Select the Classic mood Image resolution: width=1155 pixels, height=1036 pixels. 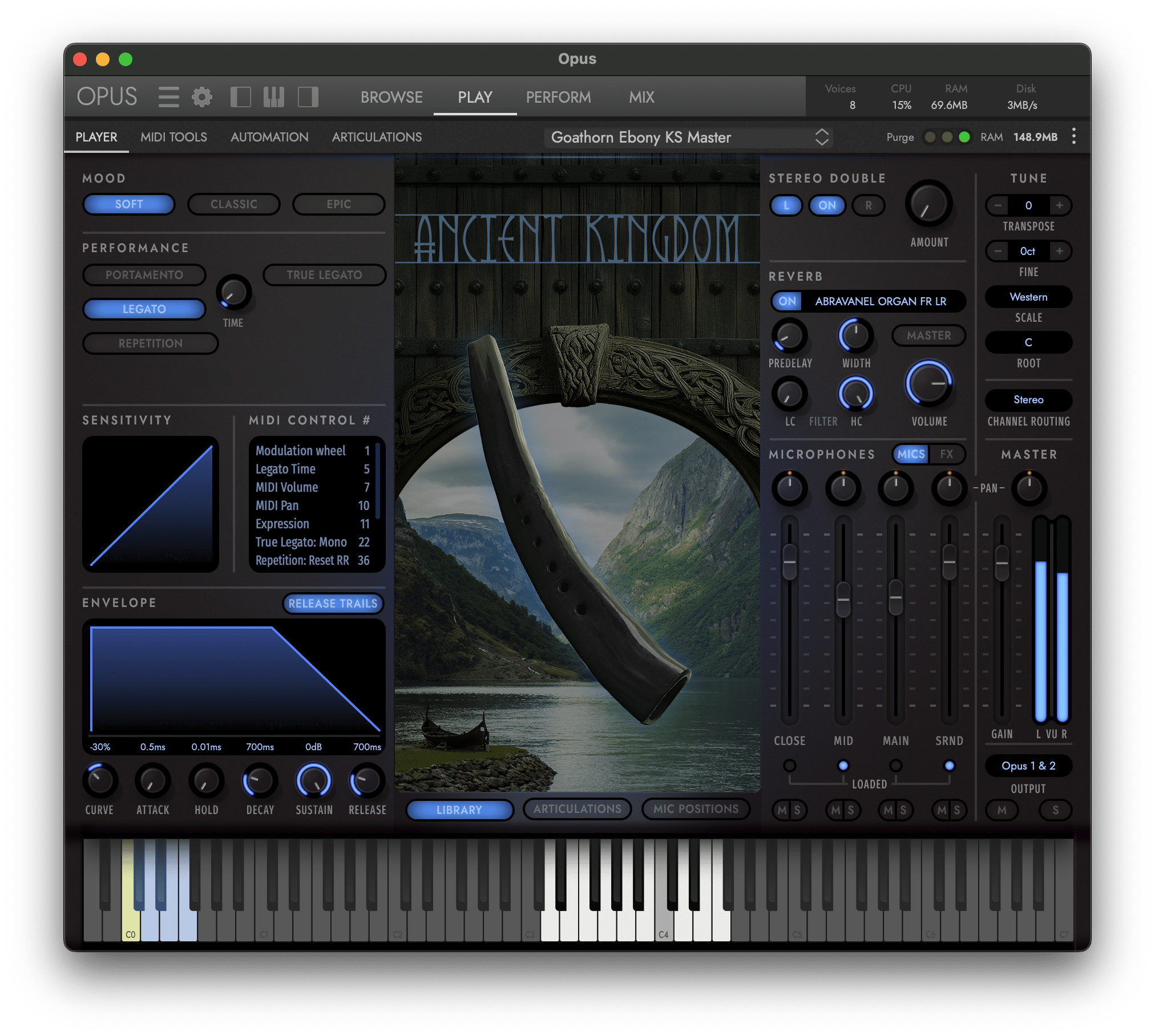pyautogui.click(x=233, y=204)
